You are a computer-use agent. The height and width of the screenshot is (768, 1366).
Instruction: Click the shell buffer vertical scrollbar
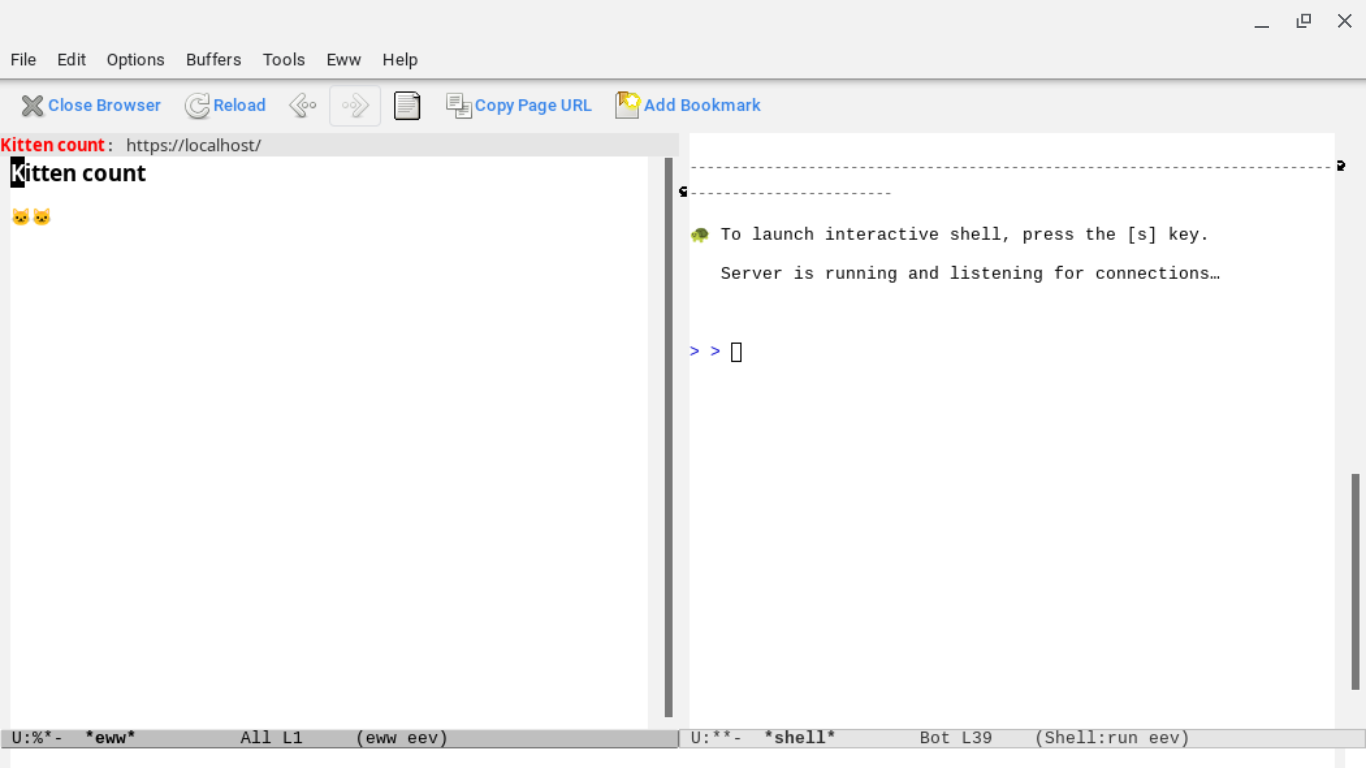[x=1355, y=580]
